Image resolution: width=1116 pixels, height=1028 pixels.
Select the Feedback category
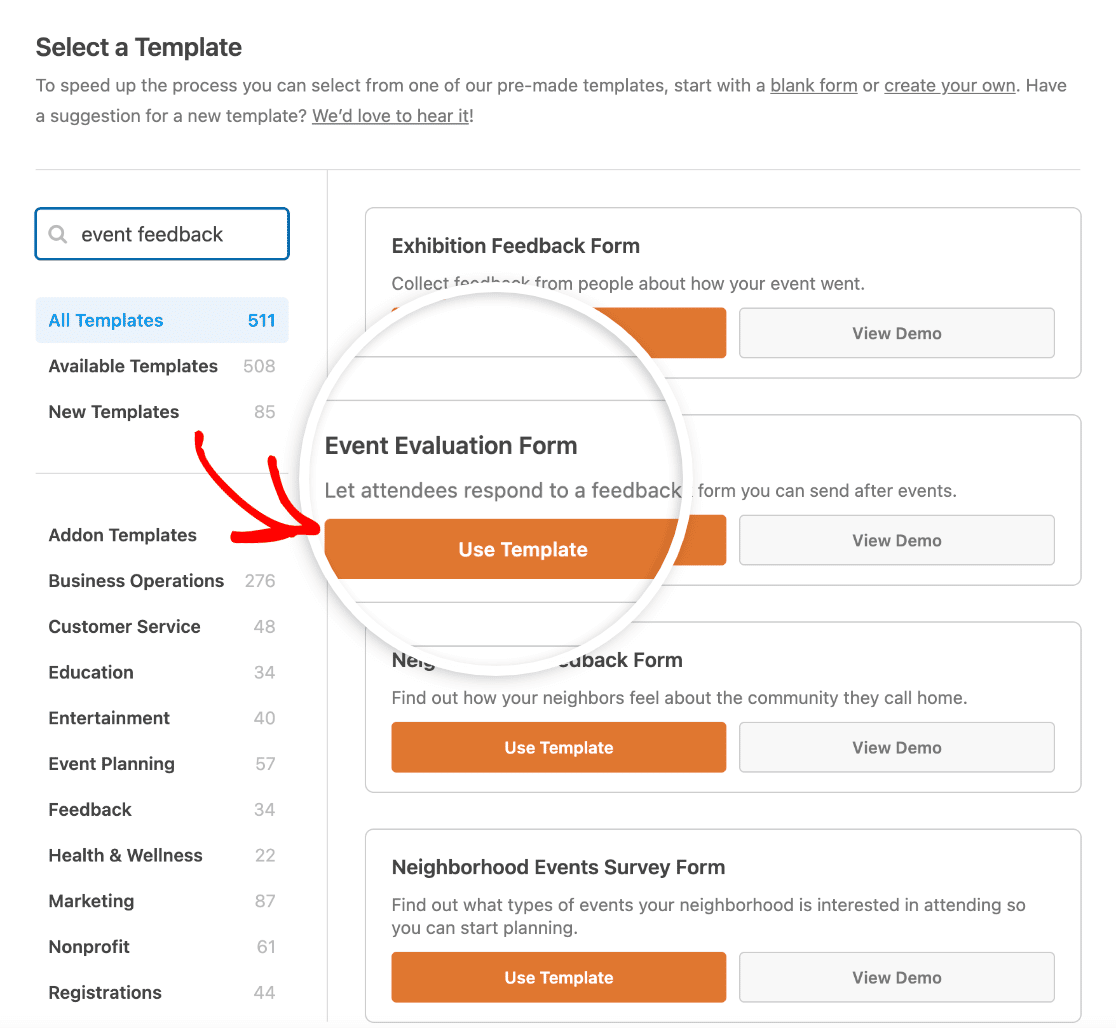click(x=162, y=809)
